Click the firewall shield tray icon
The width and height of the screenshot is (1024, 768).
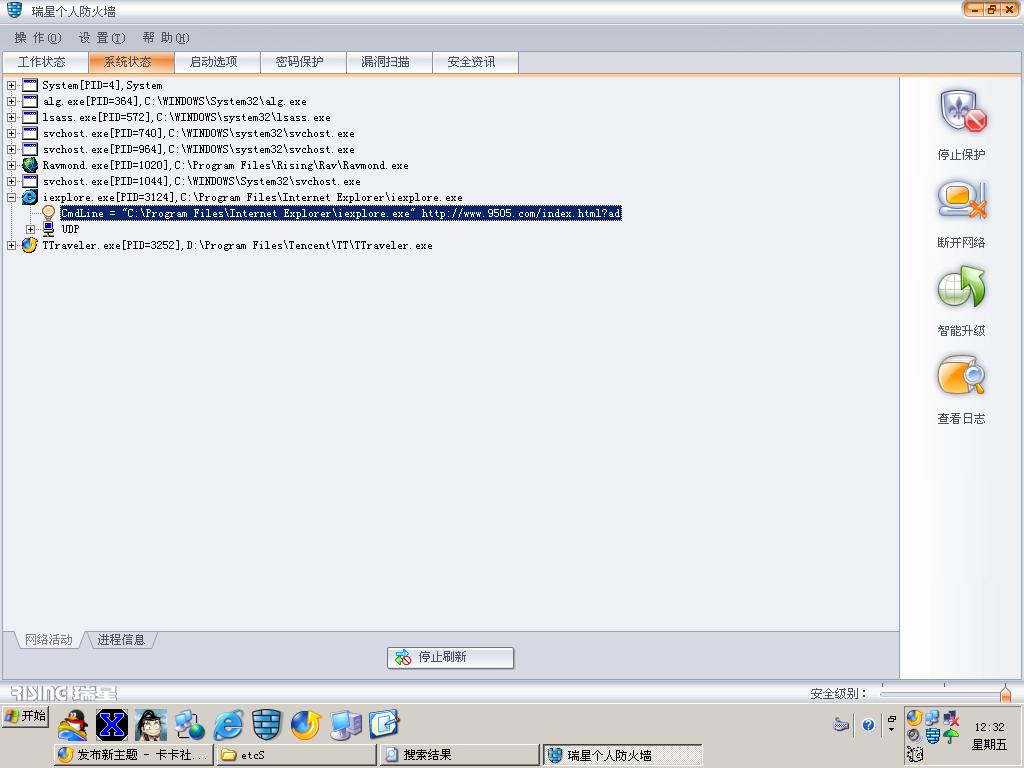tap(933, 737)
